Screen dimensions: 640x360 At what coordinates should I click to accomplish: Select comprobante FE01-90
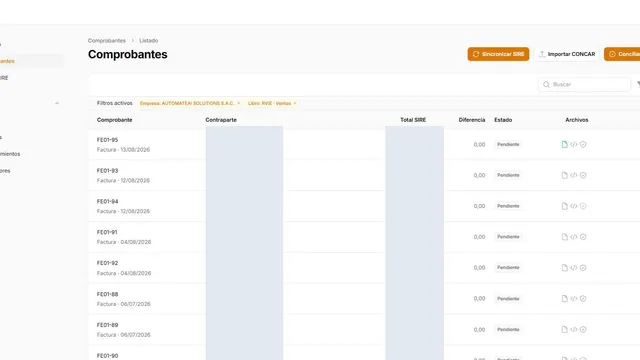click(107, 356)
